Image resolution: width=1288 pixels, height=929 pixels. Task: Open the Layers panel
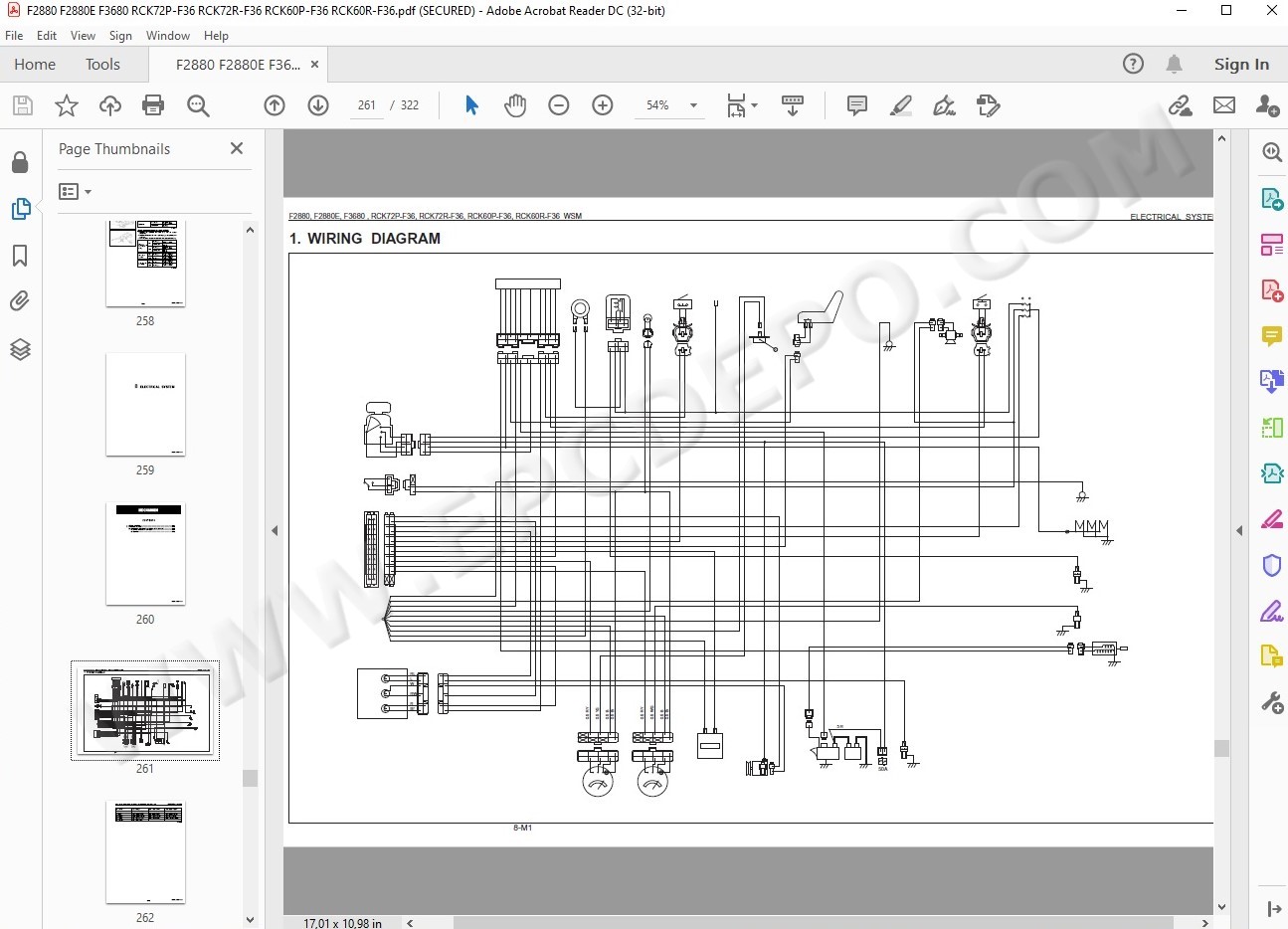coord(20,349)
